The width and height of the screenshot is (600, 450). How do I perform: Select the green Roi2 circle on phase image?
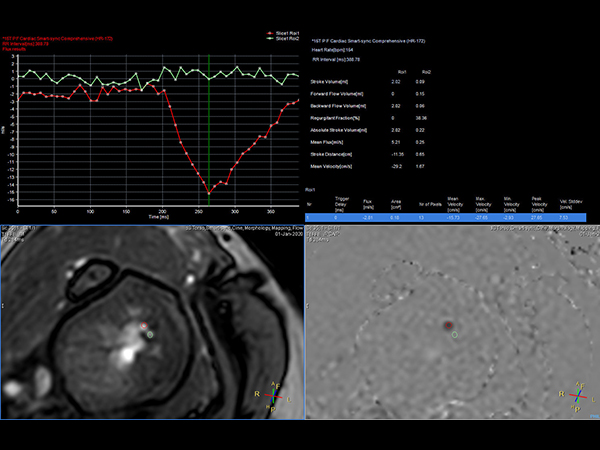455,335
